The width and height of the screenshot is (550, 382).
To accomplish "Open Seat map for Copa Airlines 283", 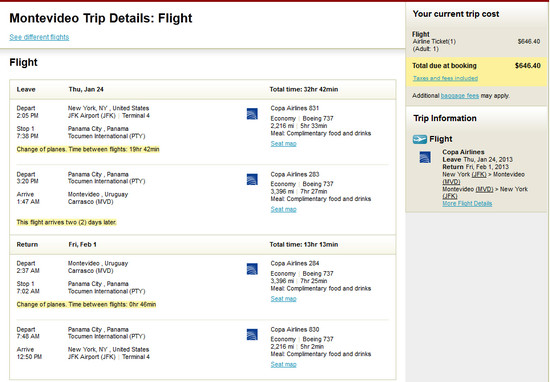I will coord(283,209).
